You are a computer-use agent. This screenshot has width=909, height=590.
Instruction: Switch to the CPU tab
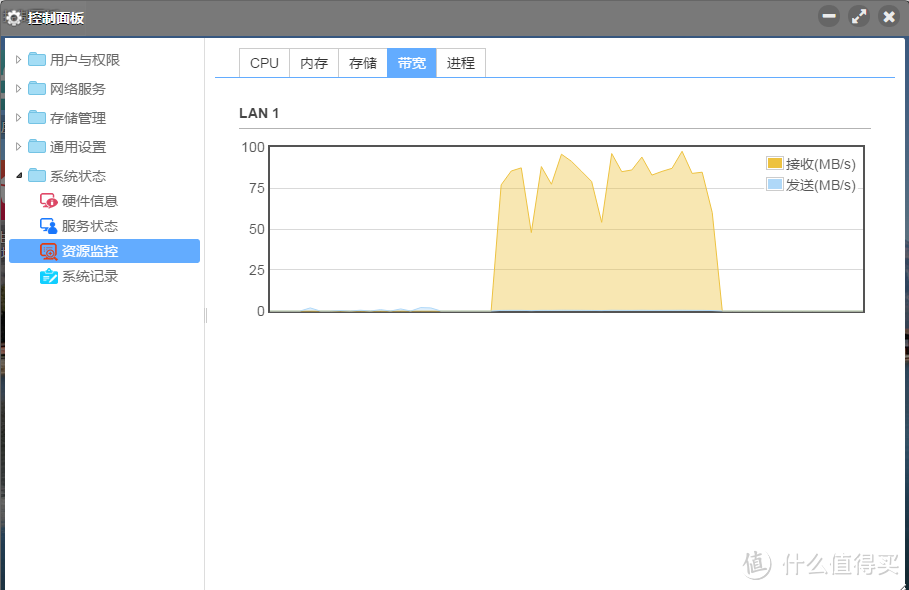click(264, 63)
